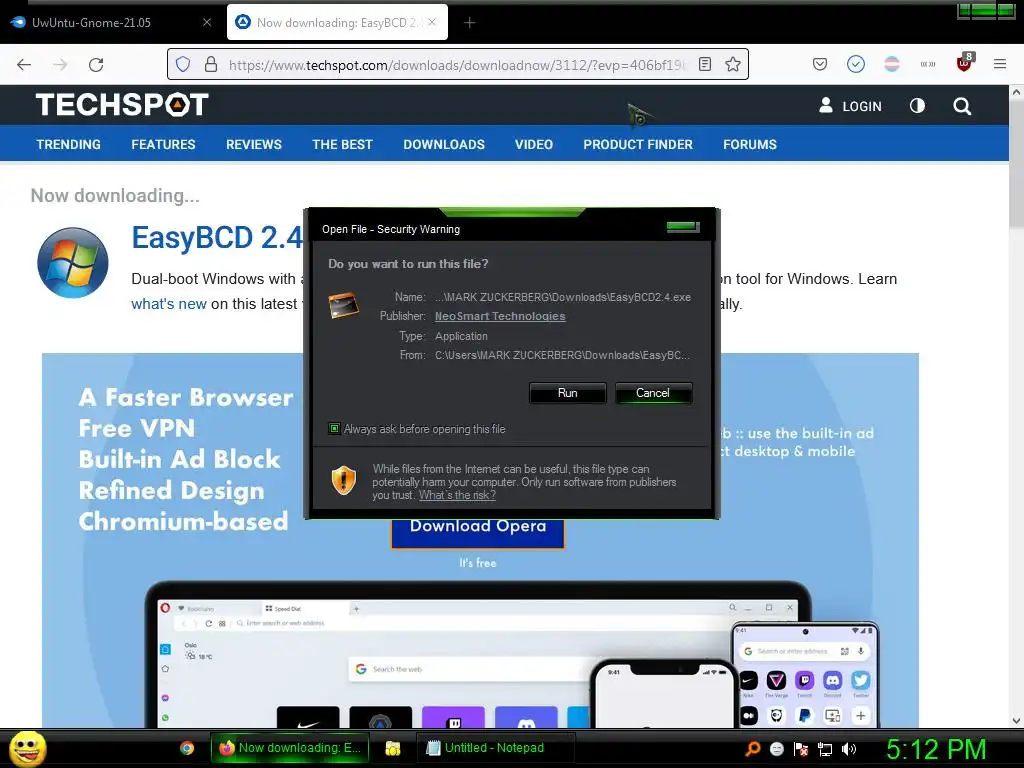Image resolution: width=1024 pixels, height=768 pixels.
Task: Click the browser Forward arrow
Action: coord(60,65)
